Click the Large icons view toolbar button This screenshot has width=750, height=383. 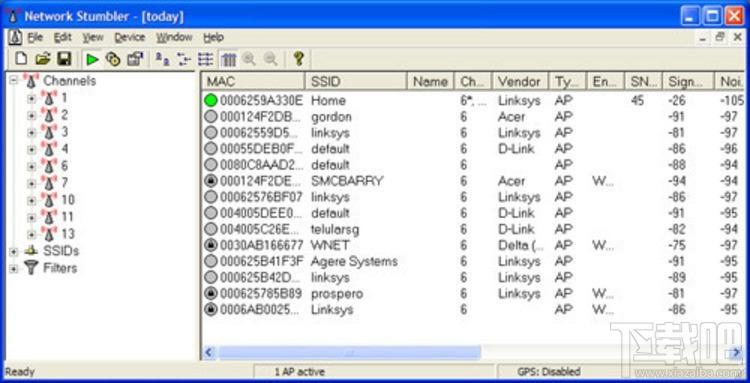(163, 59)
